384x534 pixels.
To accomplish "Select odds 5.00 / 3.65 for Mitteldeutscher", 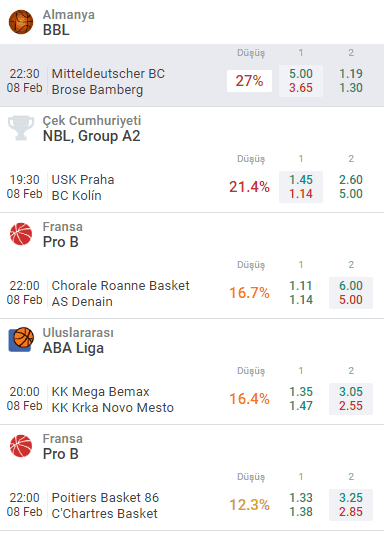I will pos(301,81).
